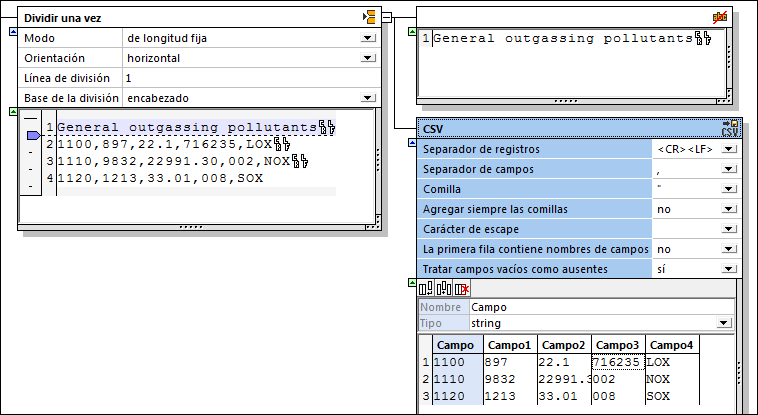Viewport: 758px width, 415px height.
Task: Click the append field icon
Action: tap(426, 288)
